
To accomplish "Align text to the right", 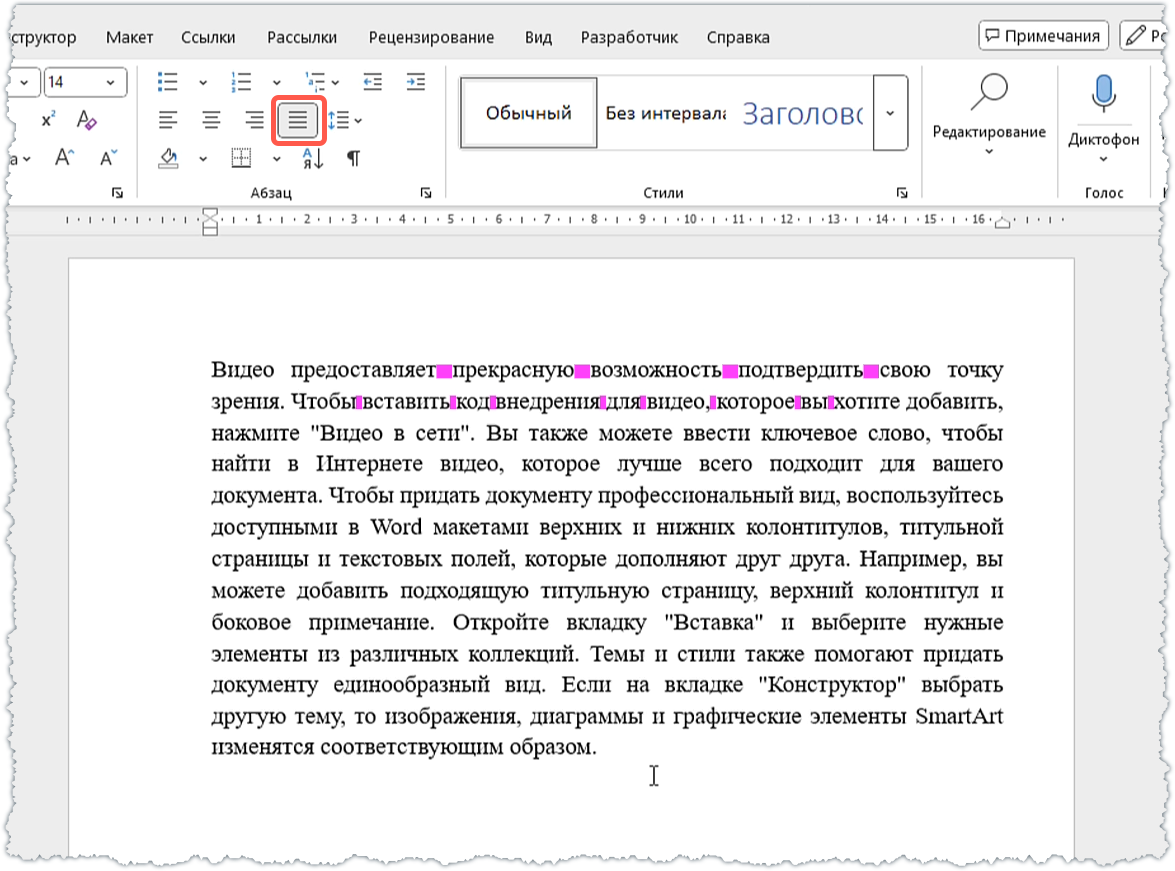I will (x=254, y=120).
